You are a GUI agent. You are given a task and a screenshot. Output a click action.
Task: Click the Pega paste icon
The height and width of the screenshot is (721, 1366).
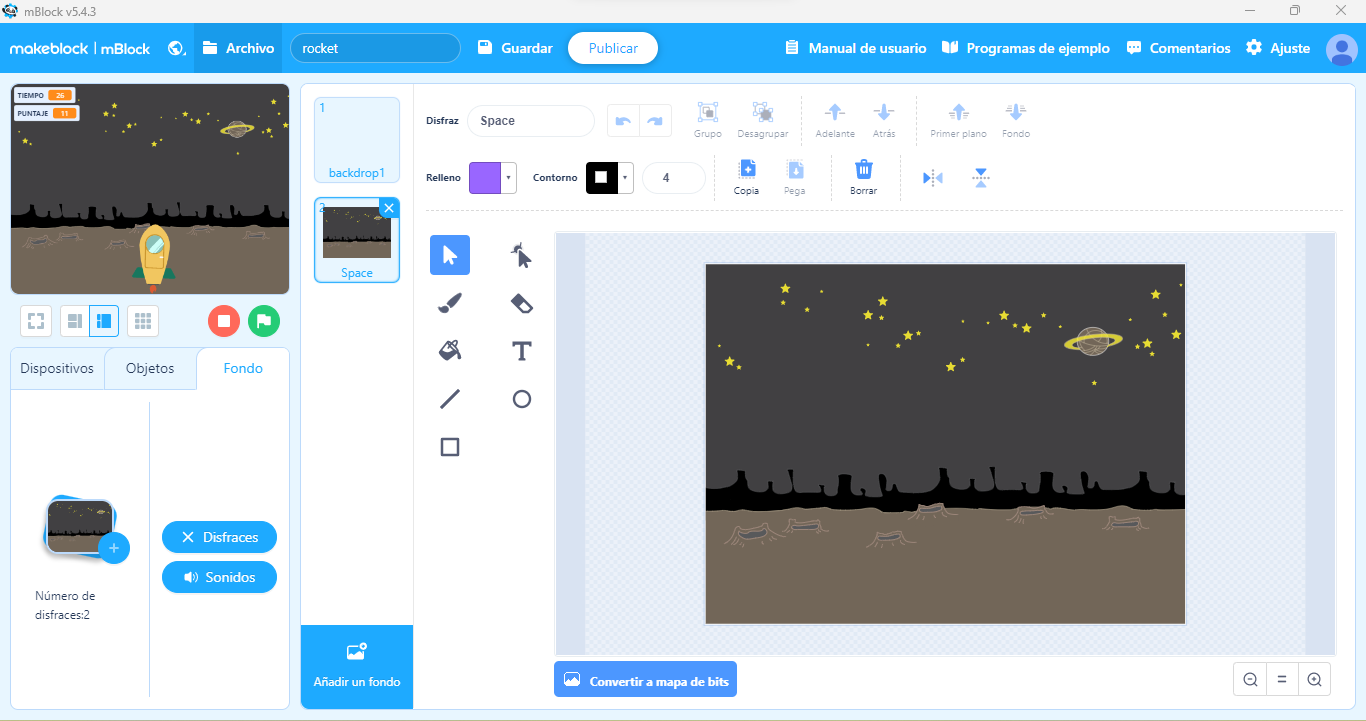[795, 169]
